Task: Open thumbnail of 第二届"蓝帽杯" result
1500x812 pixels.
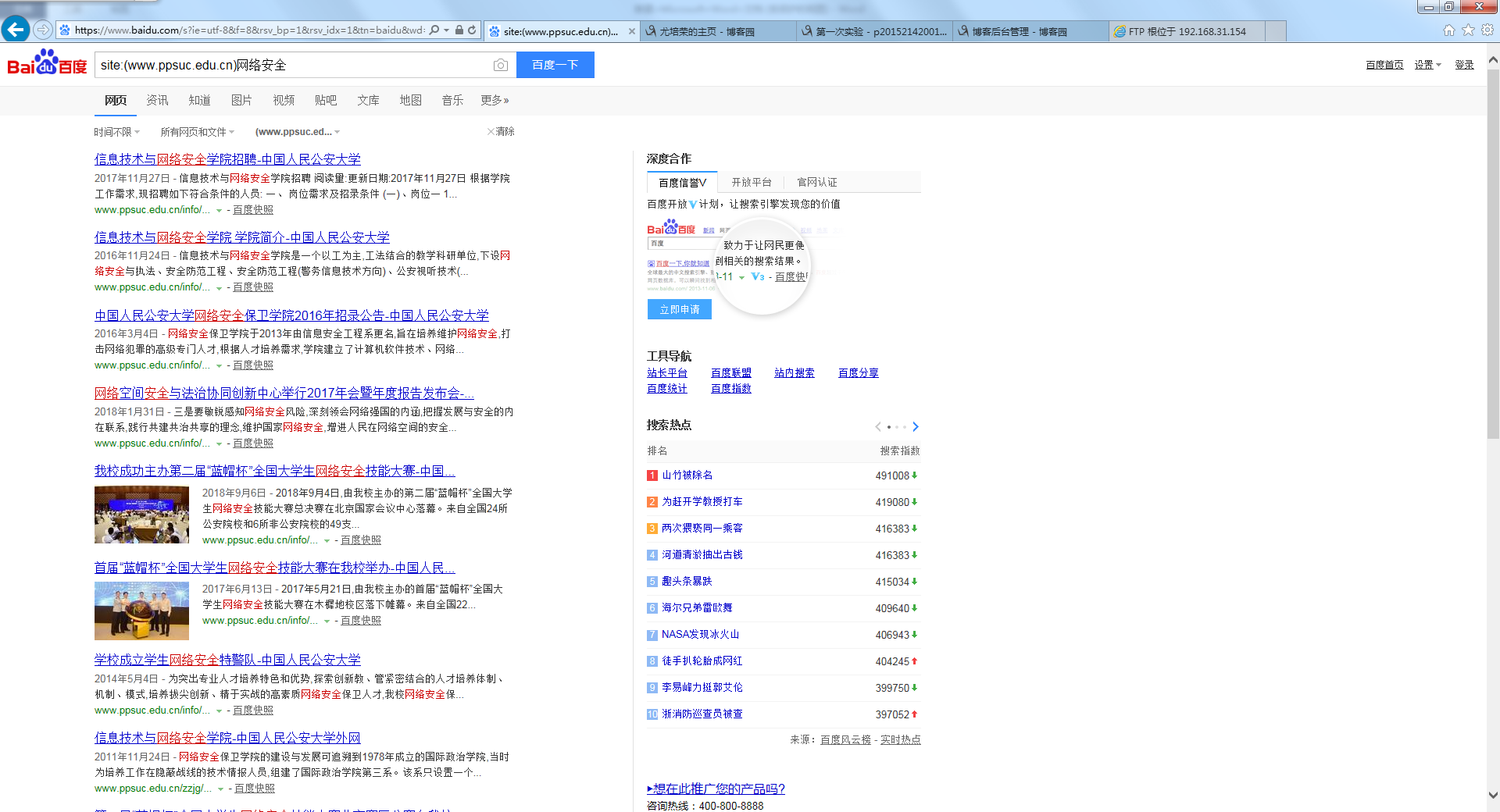Action: click(x=141, y=515)
